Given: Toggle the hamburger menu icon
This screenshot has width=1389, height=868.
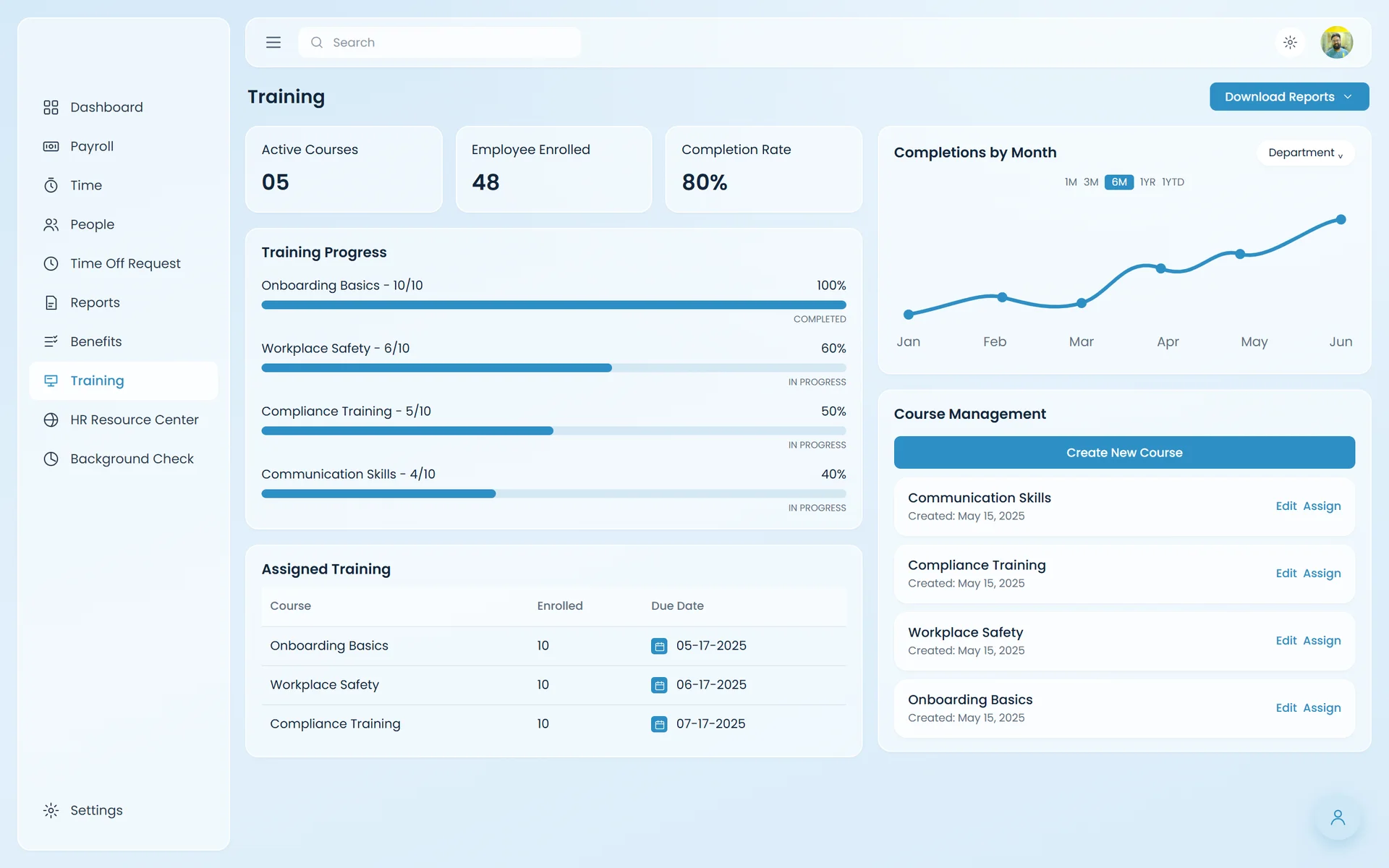Looking at the screenshot, I should [x=273, y=43].
